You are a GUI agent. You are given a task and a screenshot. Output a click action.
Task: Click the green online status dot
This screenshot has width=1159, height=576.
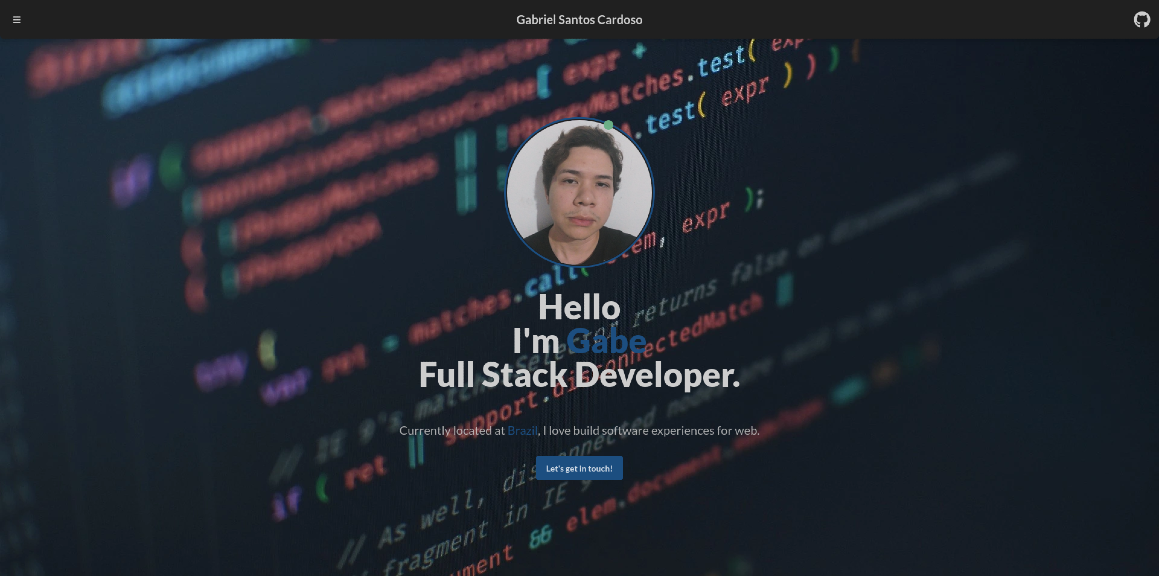click(x=608, y=125)
